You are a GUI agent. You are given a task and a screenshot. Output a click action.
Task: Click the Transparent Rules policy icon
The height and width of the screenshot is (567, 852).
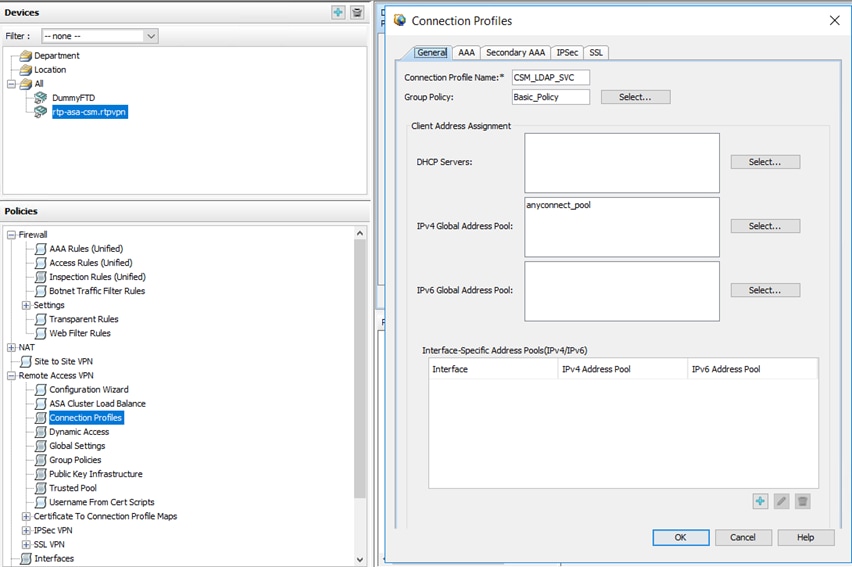41,319
